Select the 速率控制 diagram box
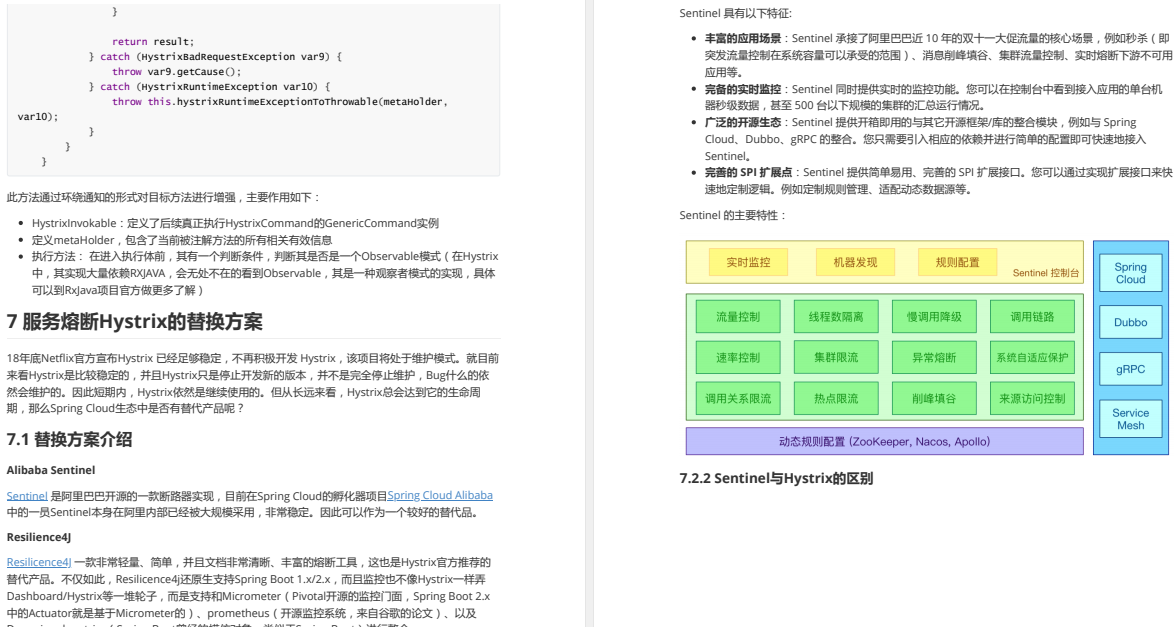 (x=737, y=357)
